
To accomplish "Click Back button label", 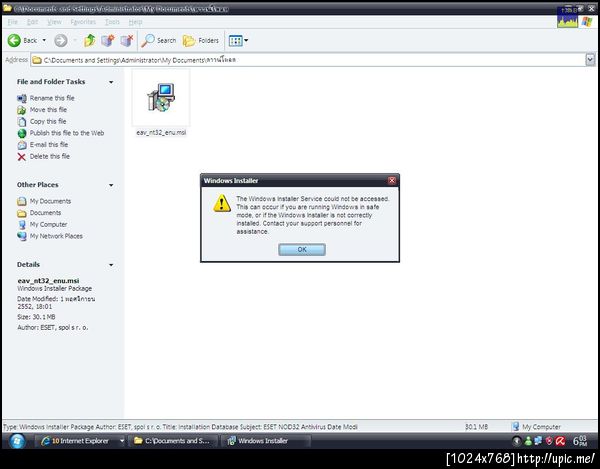I will (30, 41).
